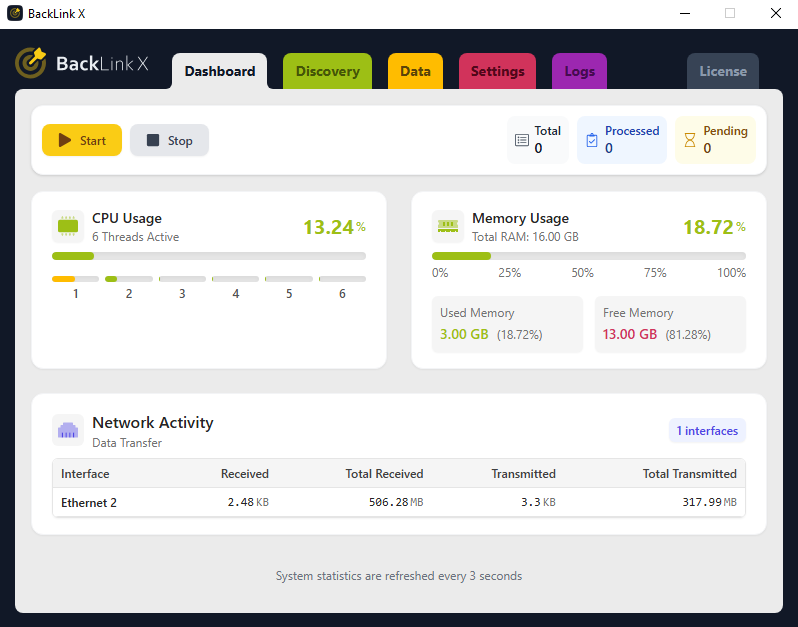Click thread 1 usage bar
798x627 pixels.
75,279
